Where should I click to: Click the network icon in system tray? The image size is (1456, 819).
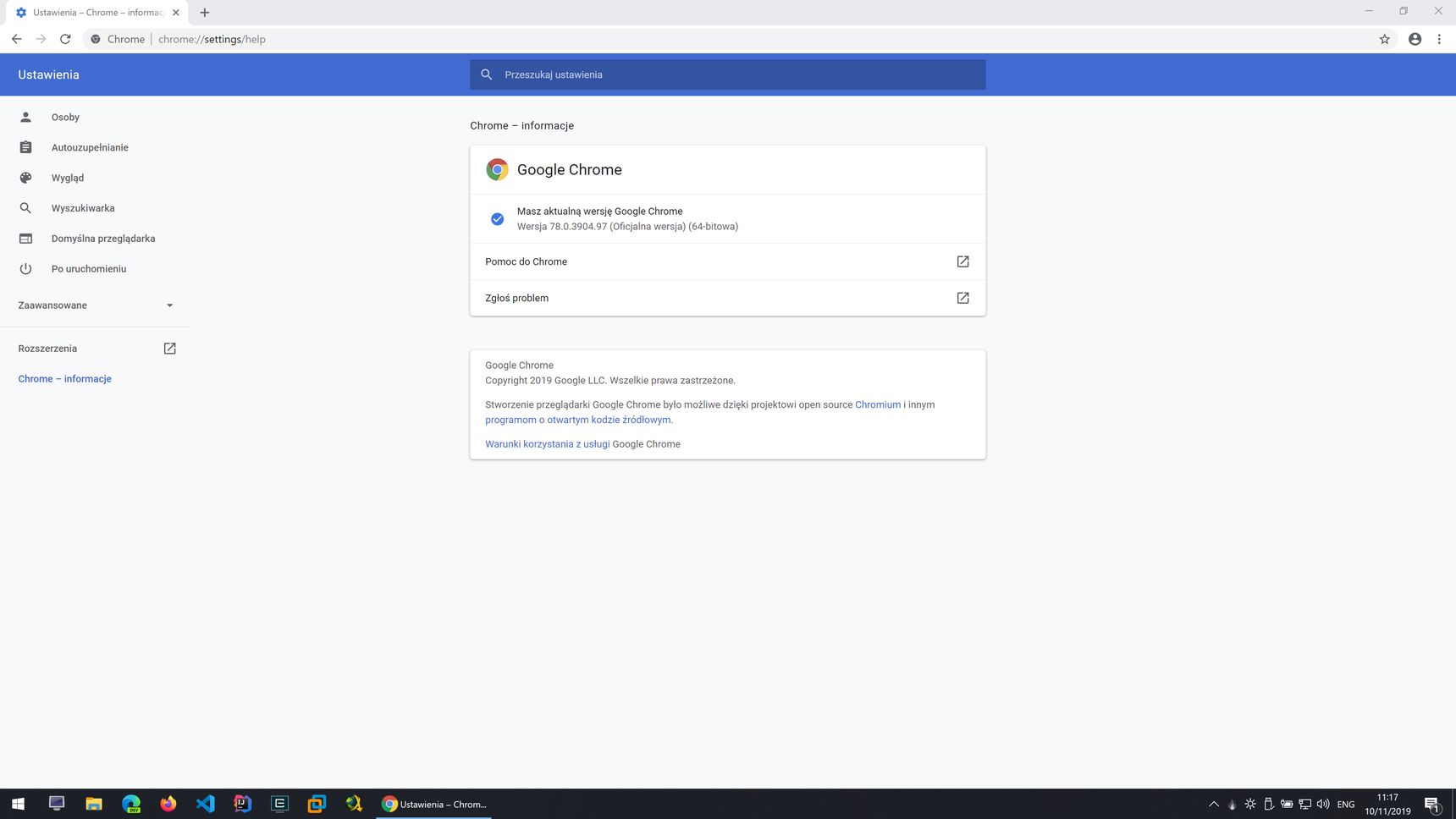click(1304, 804)
